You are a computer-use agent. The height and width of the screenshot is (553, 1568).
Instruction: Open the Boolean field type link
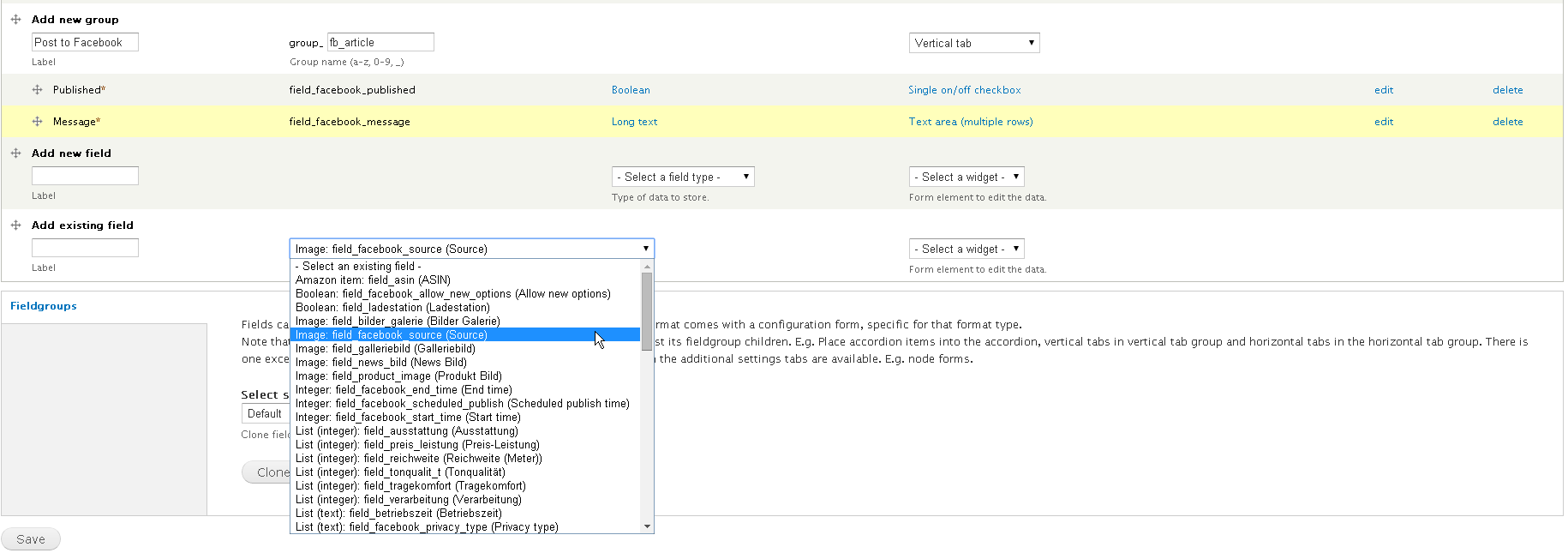[x=631, y=90]
